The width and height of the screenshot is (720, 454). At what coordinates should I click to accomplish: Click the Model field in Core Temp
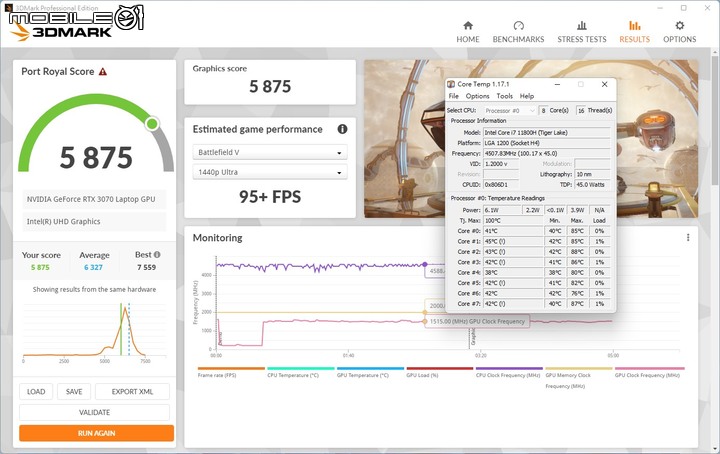(x=546, y=133)
